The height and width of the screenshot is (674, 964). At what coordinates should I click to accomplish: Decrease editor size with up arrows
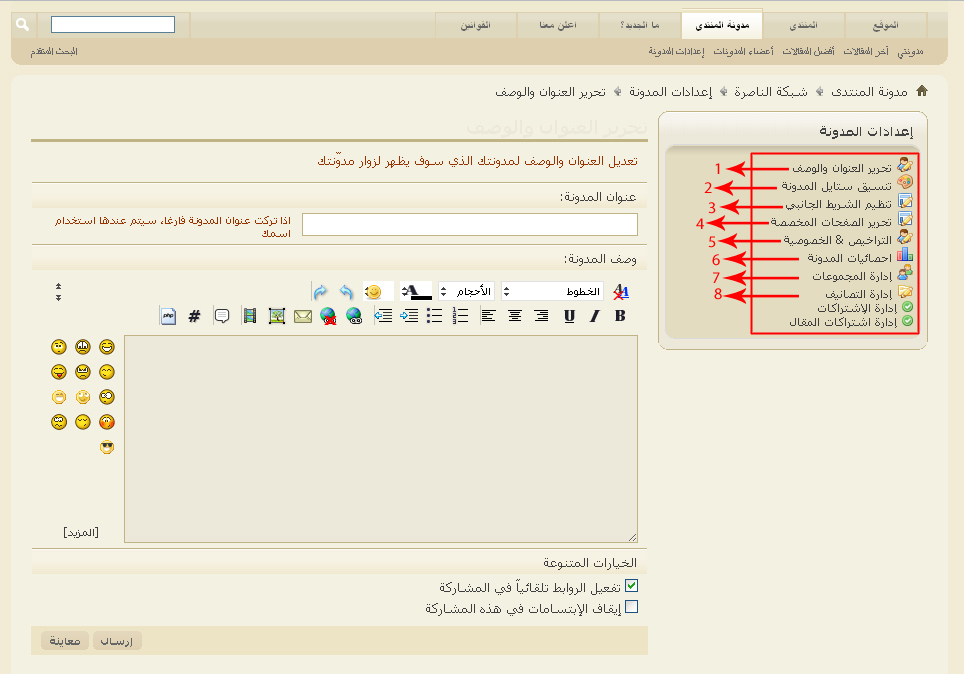point(58,287)
